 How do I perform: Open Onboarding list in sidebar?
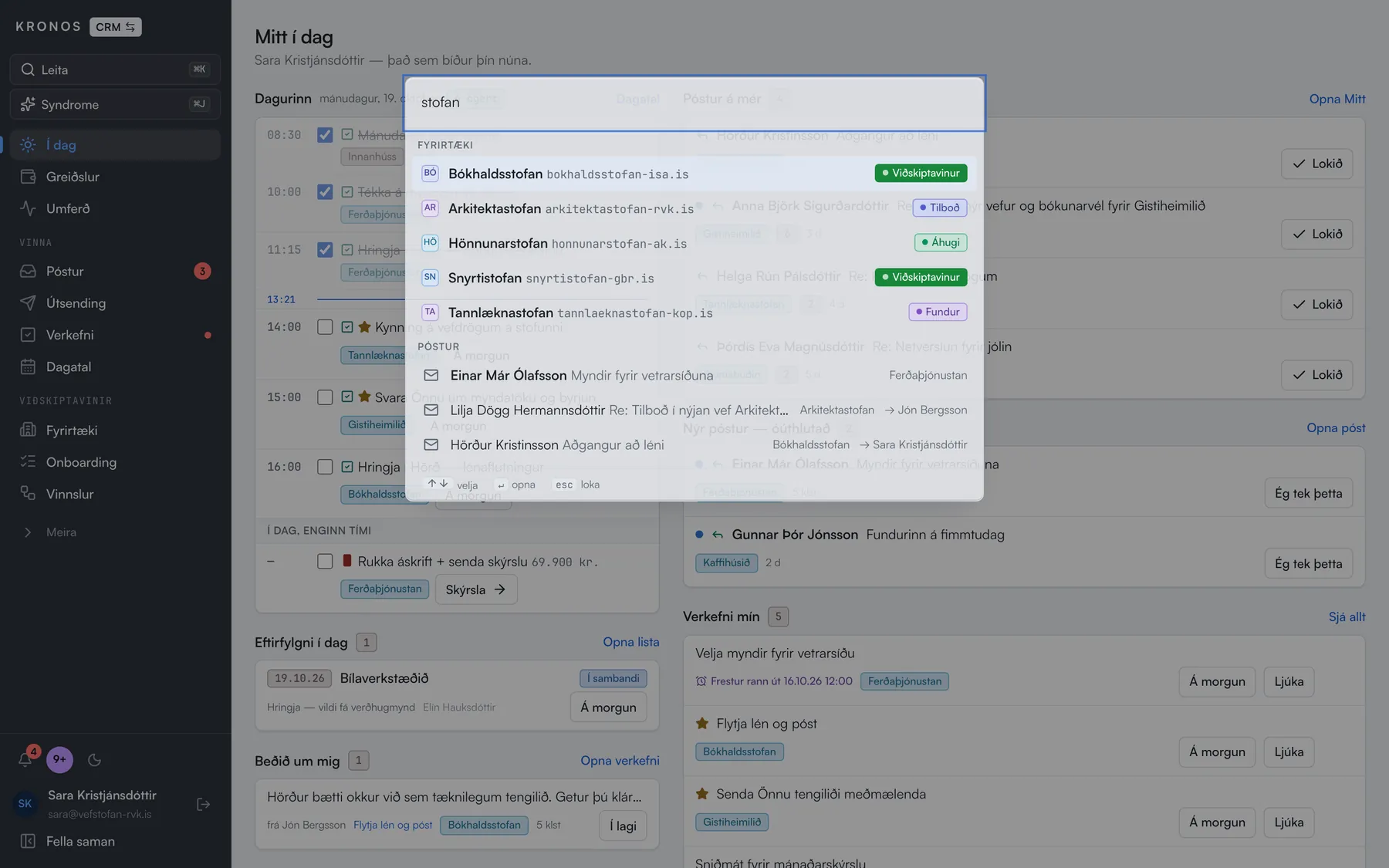pos(116,462)
